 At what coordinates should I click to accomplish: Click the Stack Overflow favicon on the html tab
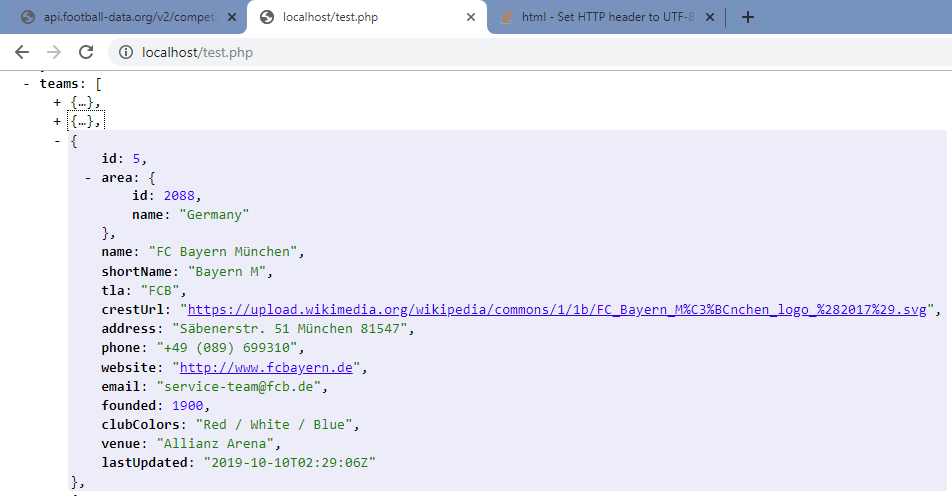tap(506, 17)
